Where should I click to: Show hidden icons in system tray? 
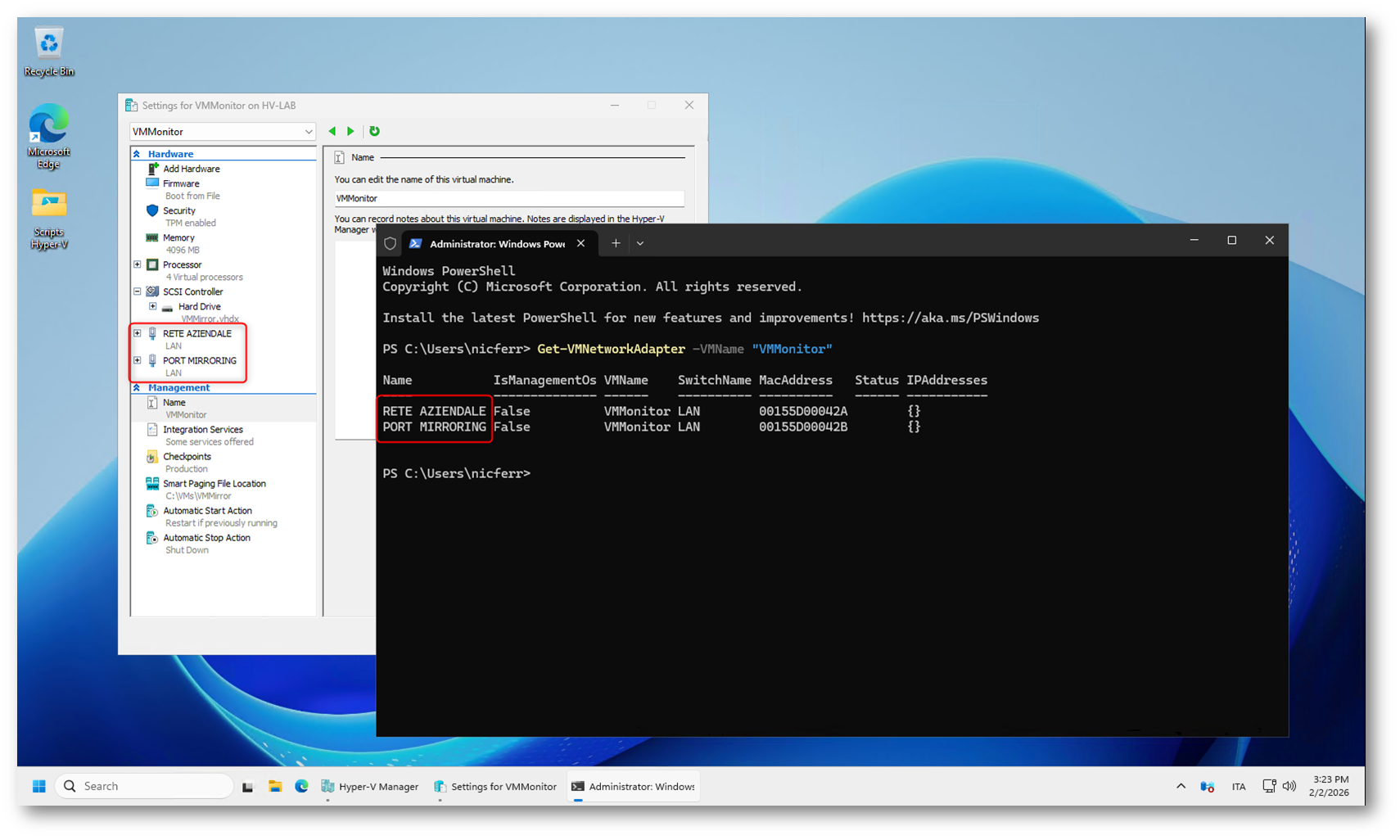tap(1181, 786)
